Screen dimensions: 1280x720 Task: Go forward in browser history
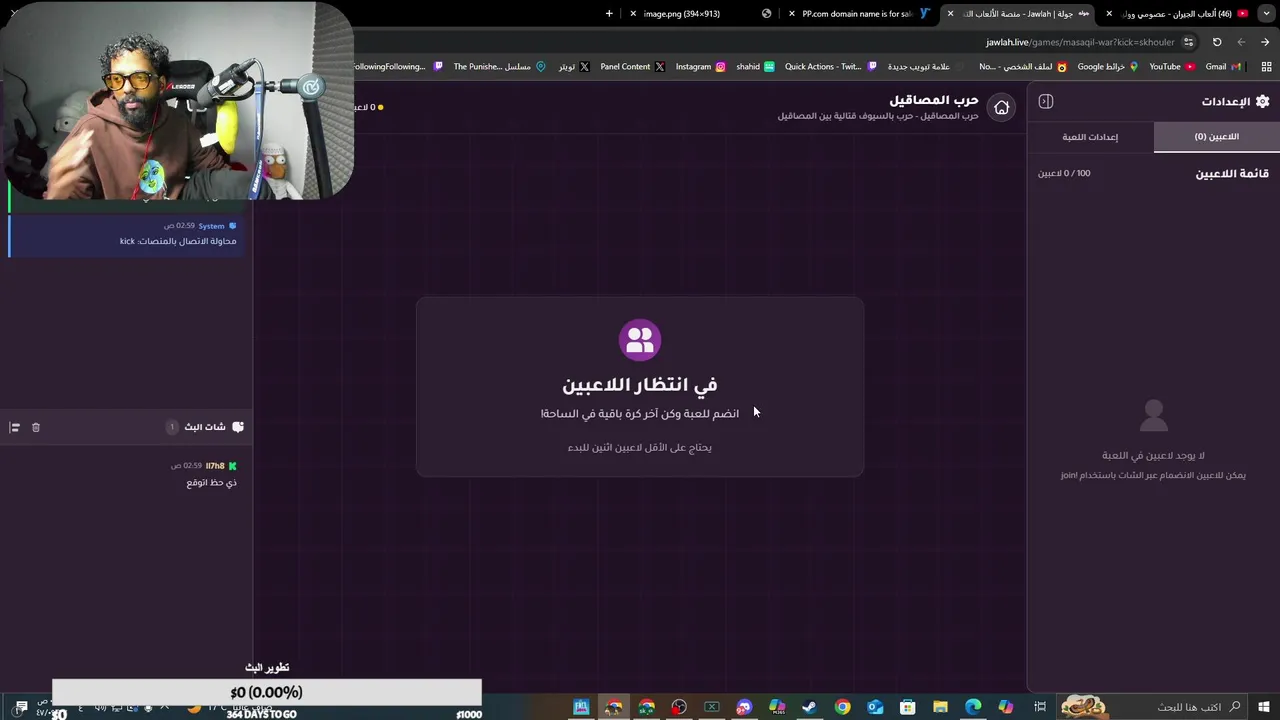pos(1241,42)
